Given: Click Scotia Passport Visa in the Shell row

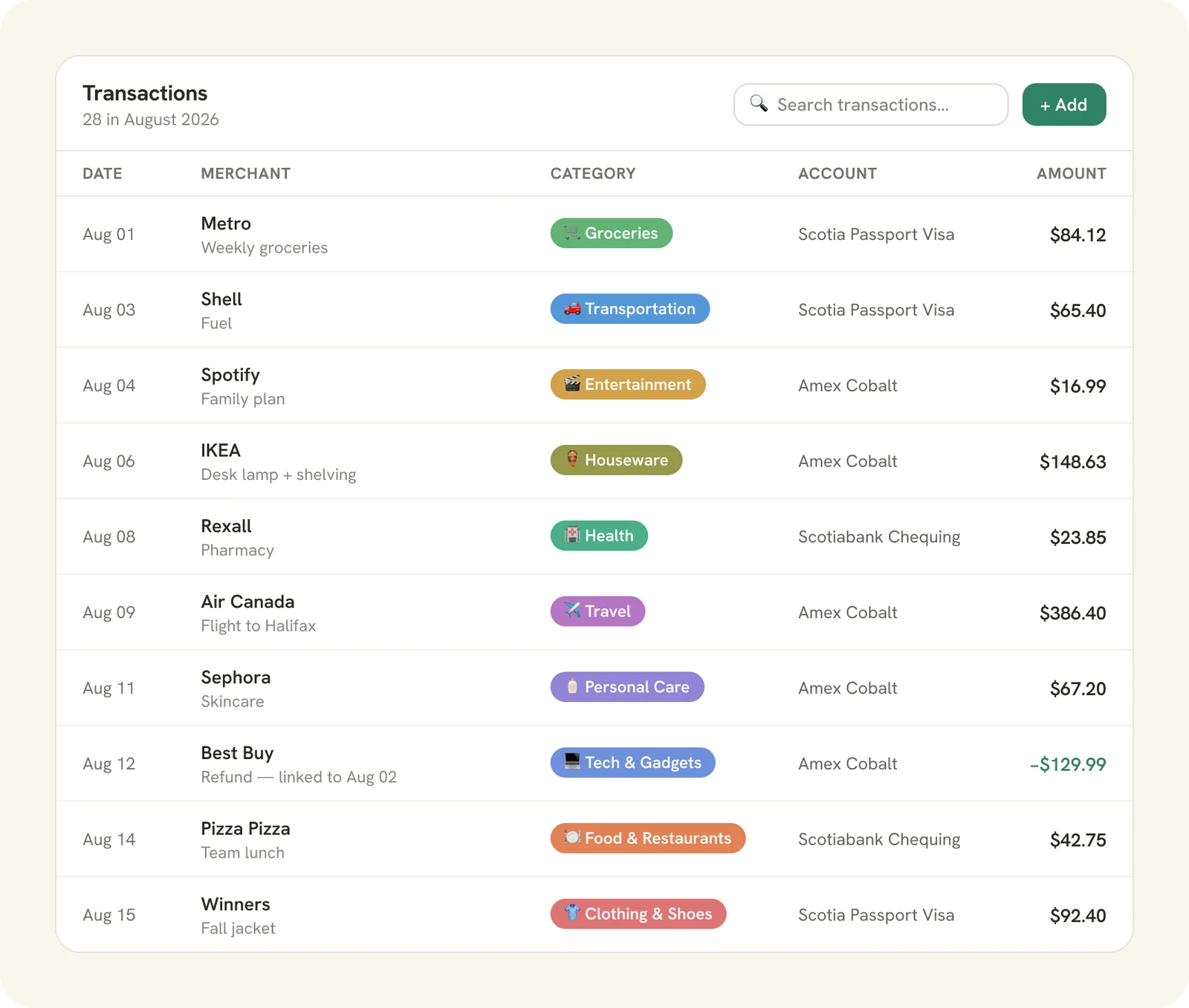Looking at the screenshot, I should pyautogui.click(x=876, y=310).
